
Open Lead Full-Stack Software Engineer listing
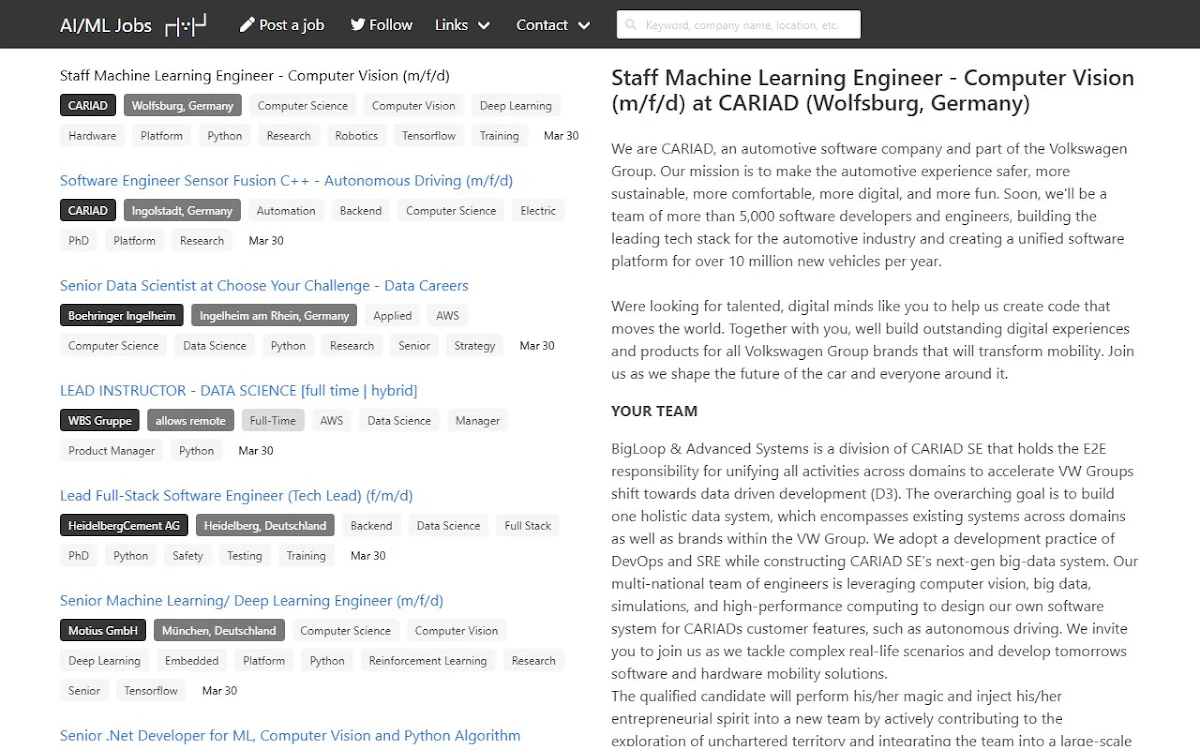click(x=236, y=496)
